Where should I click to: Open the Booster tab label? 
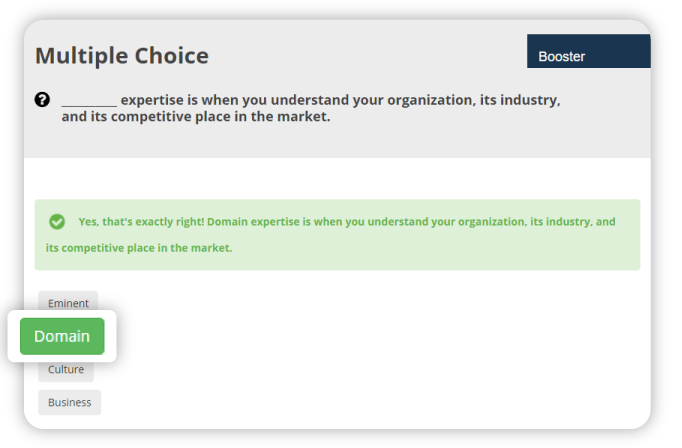click(562, 57)
